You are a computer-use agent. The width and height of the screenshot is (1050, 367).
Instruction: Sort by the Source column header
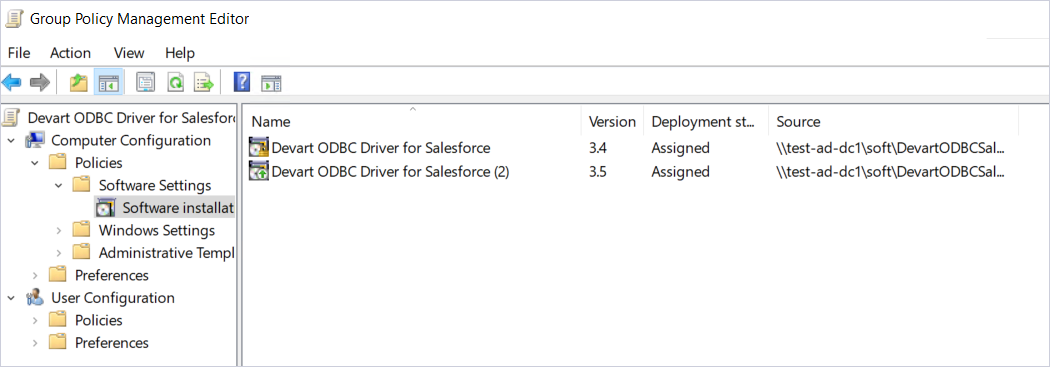point(893,121)
